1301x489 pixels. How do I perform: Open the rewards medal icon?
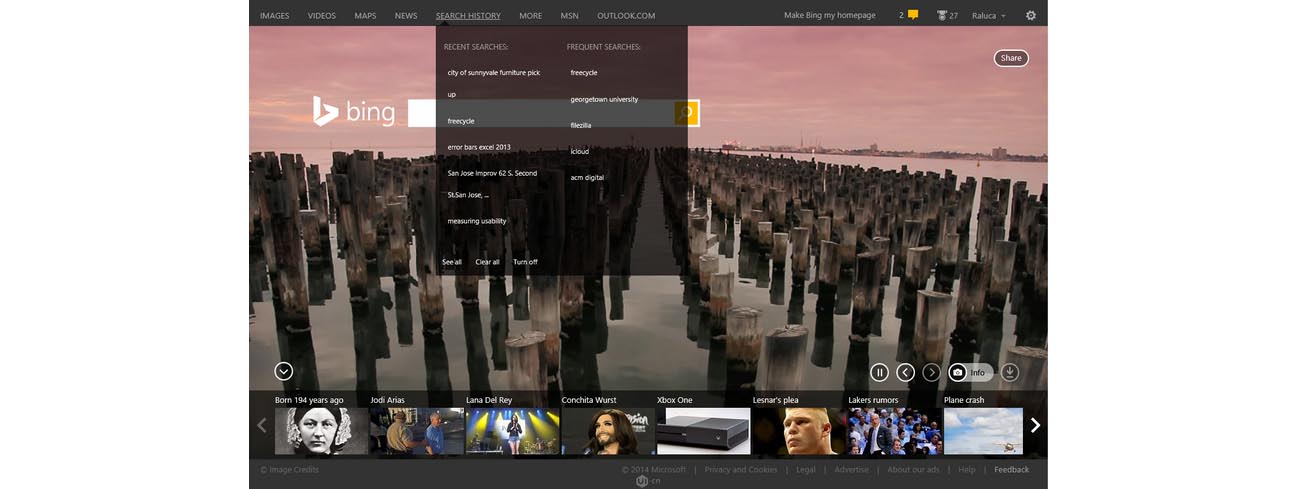942,15
